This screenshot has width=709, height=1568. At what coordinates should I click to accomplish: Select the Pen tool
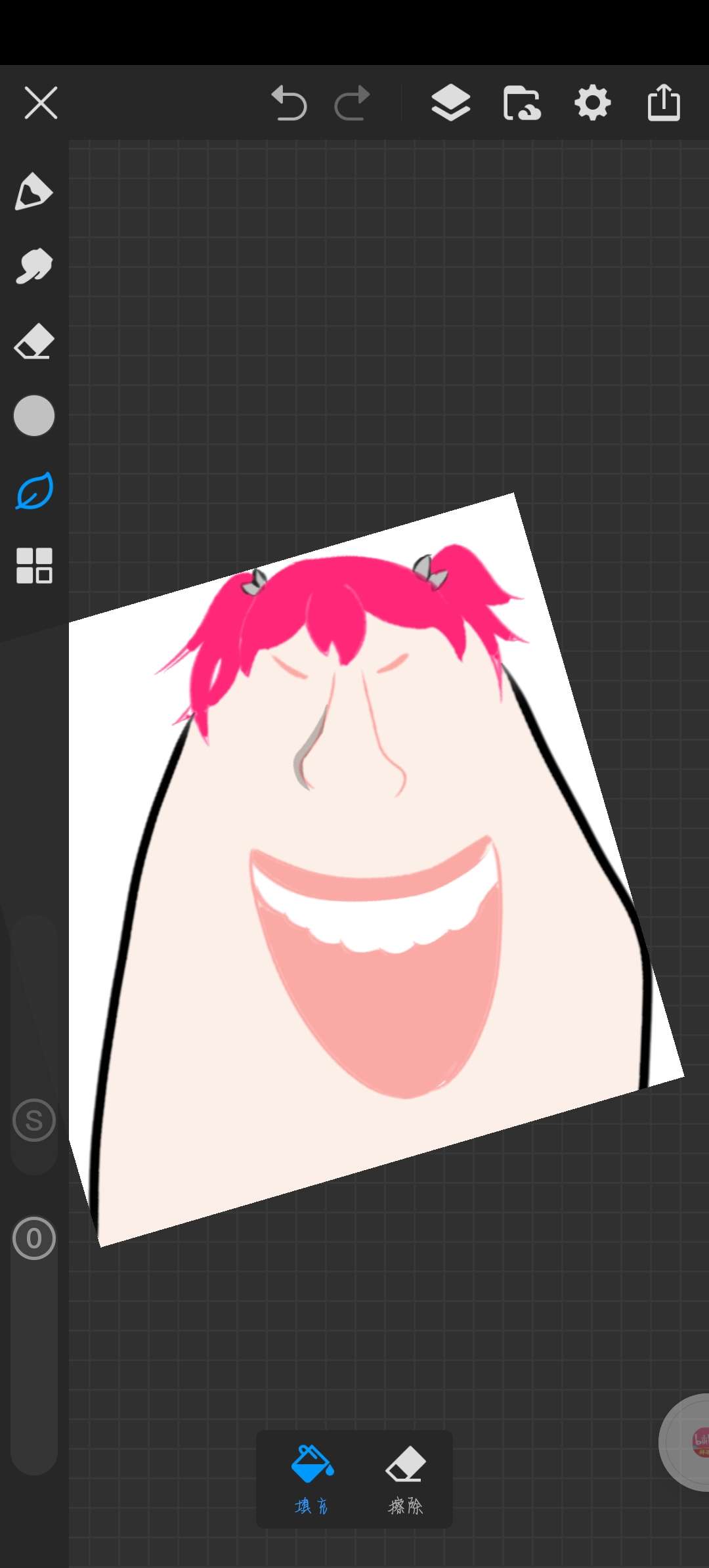[x=33, y=192]
